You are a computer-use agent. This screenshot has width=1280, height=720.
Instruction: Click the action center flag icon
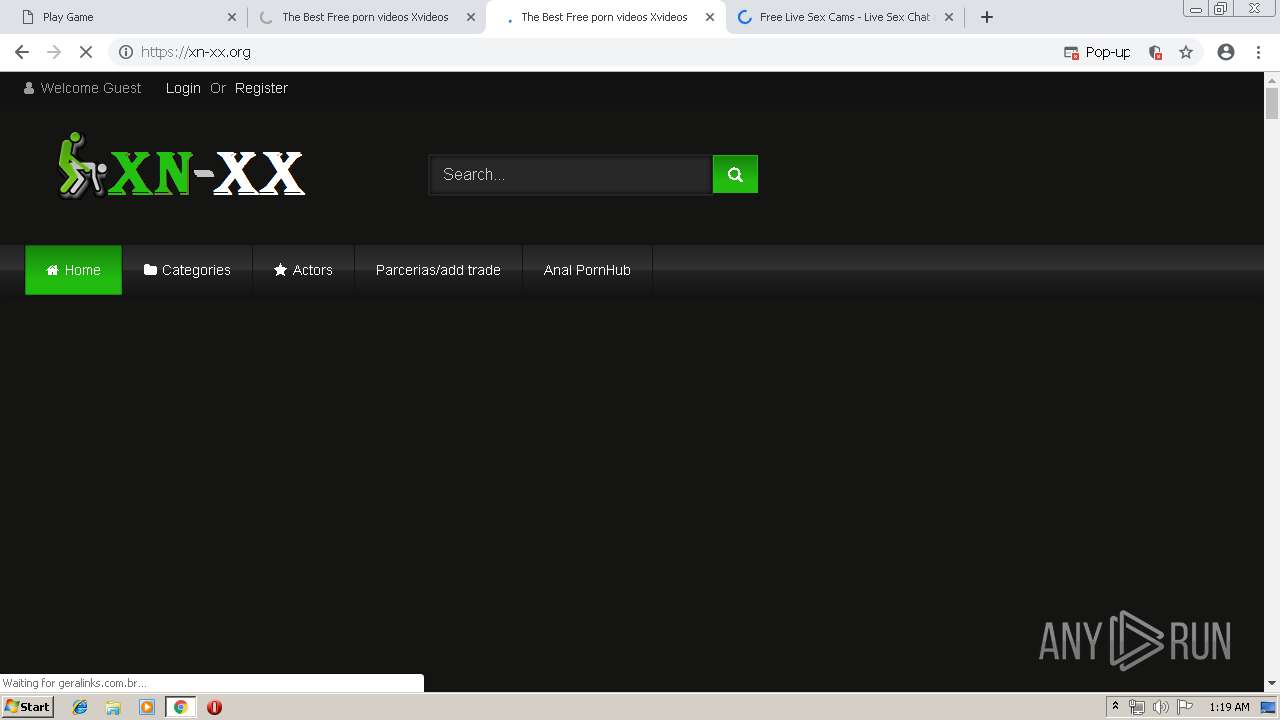pyautogui.click(x=1185, y=707)
